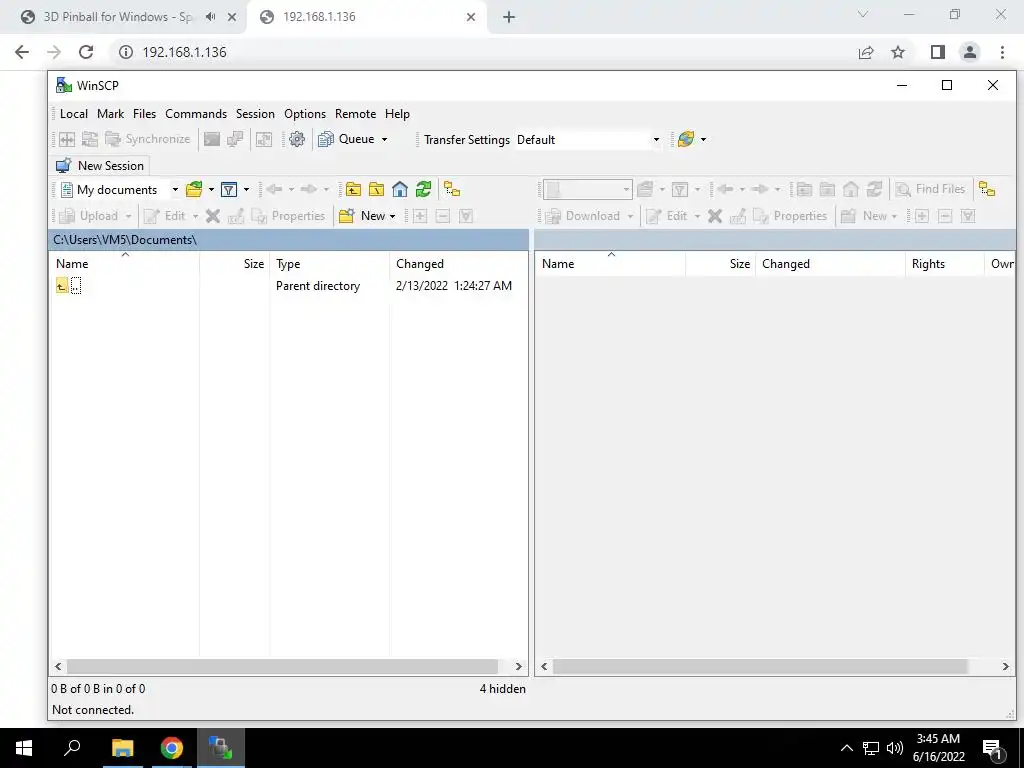Click the globe refresh icon after Transfer Settings
The image size is (1024, 768).
pyautogui.click(x=686, y=139)
